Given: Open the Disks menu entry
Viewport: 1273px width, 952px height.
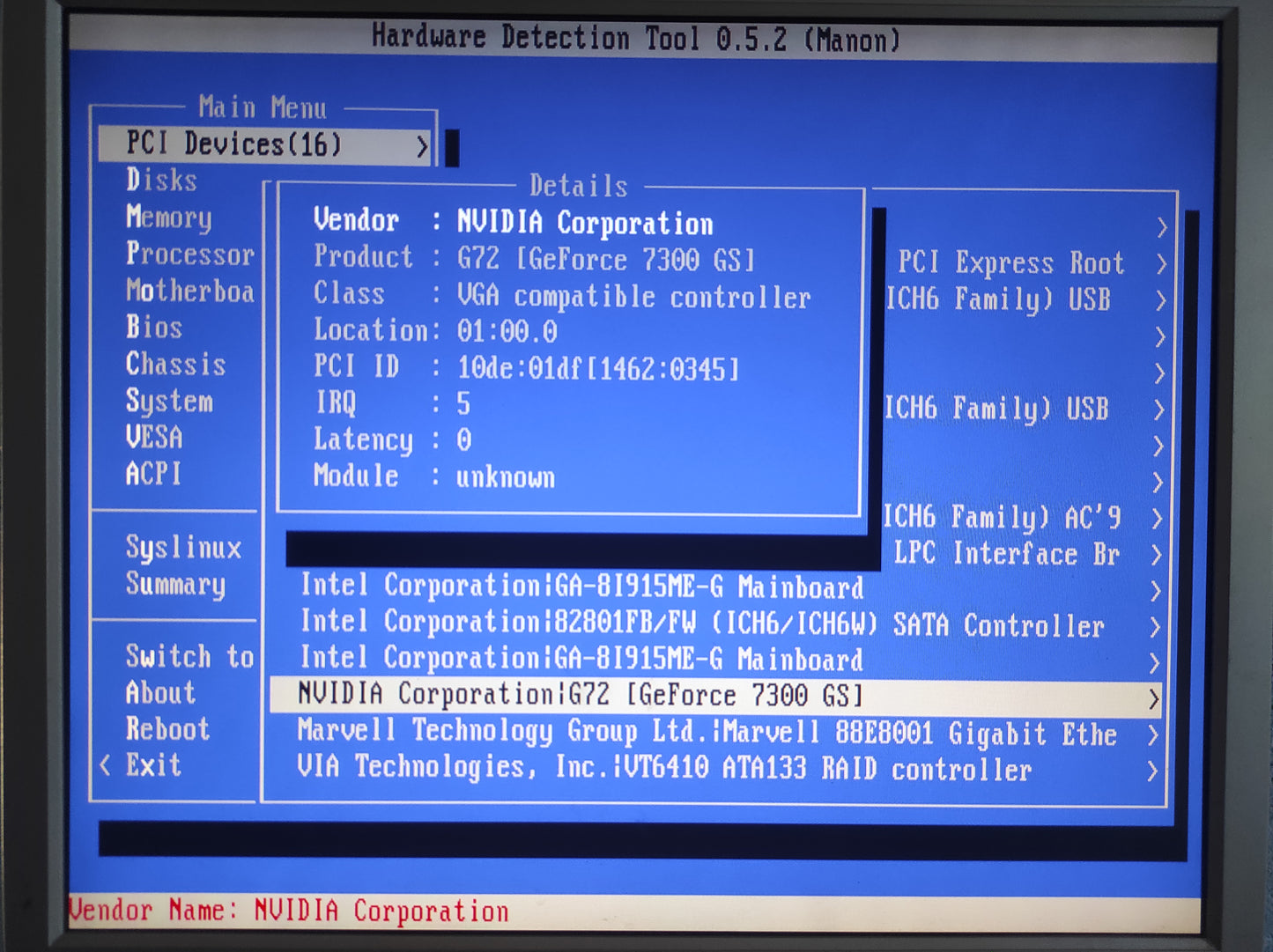Looking at the screenshot, I should pyautogui.click(x=161, y=181).
